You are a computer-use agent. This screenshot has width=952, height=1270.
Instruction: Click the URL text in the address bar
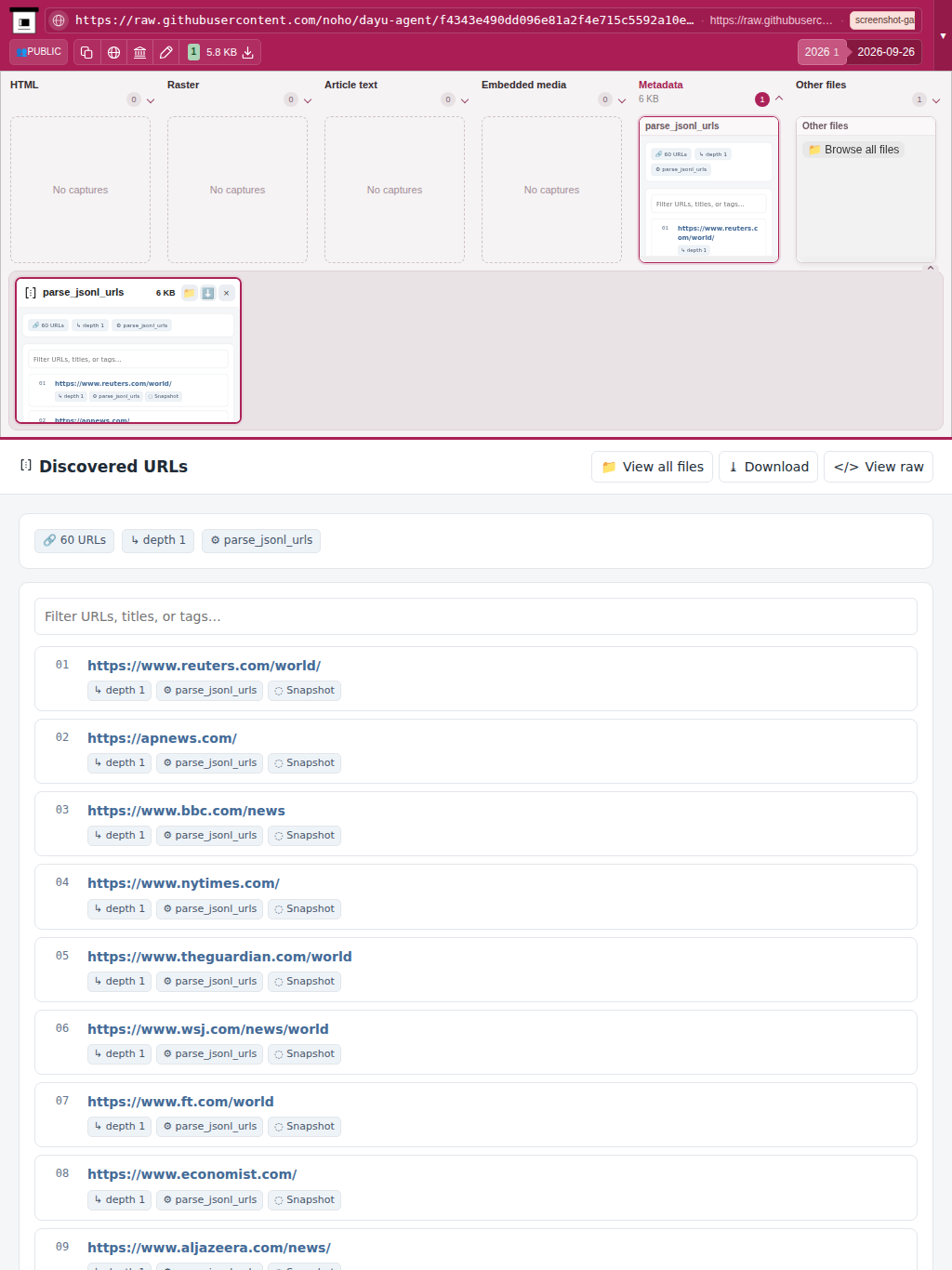pos(384,20)
